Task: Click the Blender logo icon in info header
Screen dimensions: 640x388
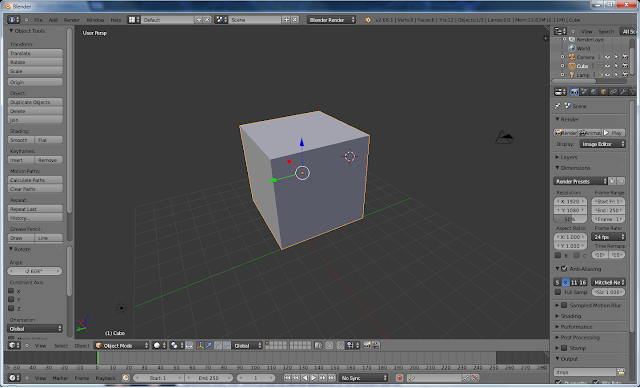Action: tap(368, 20)
